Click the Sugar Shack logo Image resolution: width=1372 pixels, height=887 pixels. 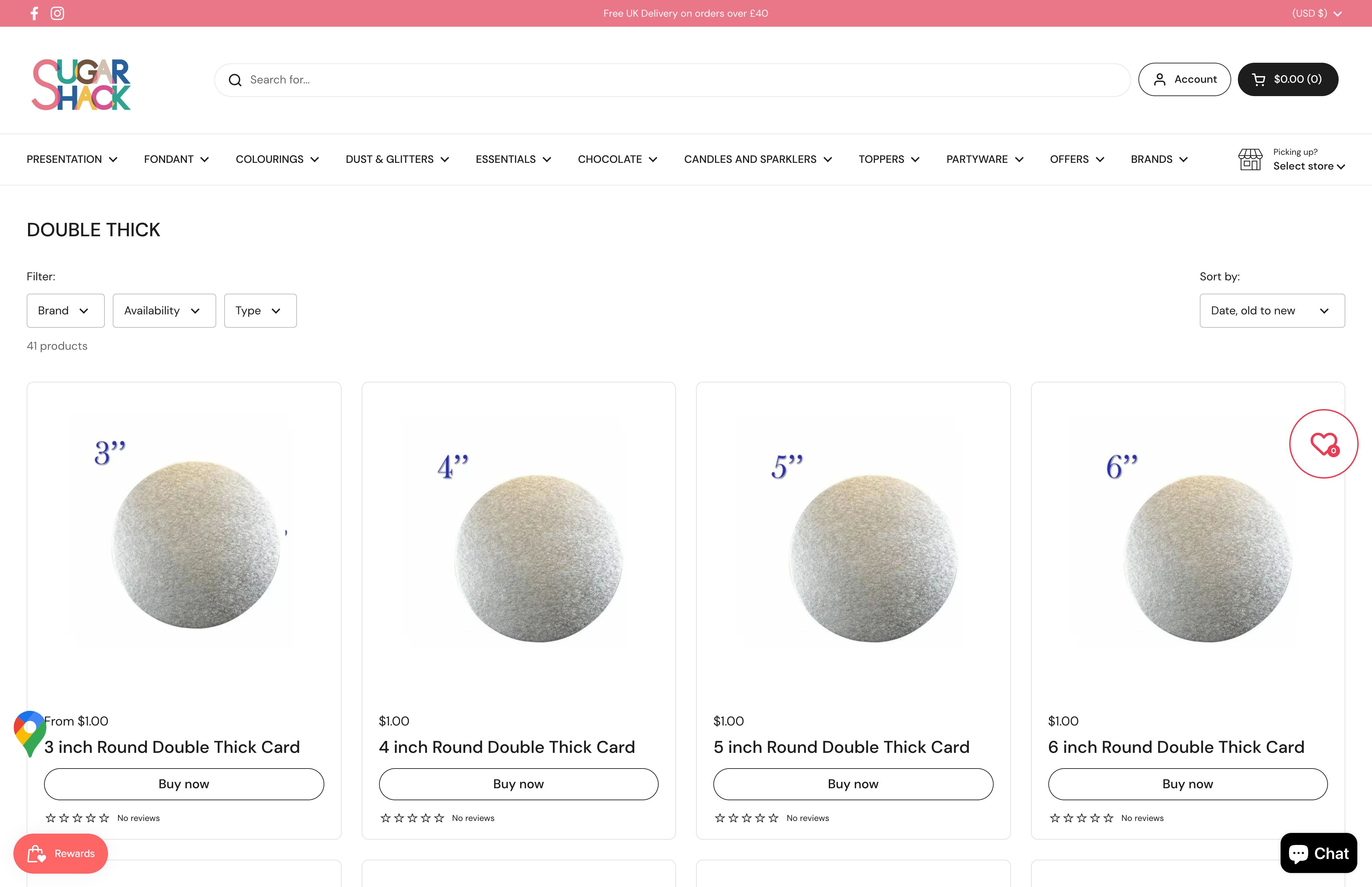[81, 85]
